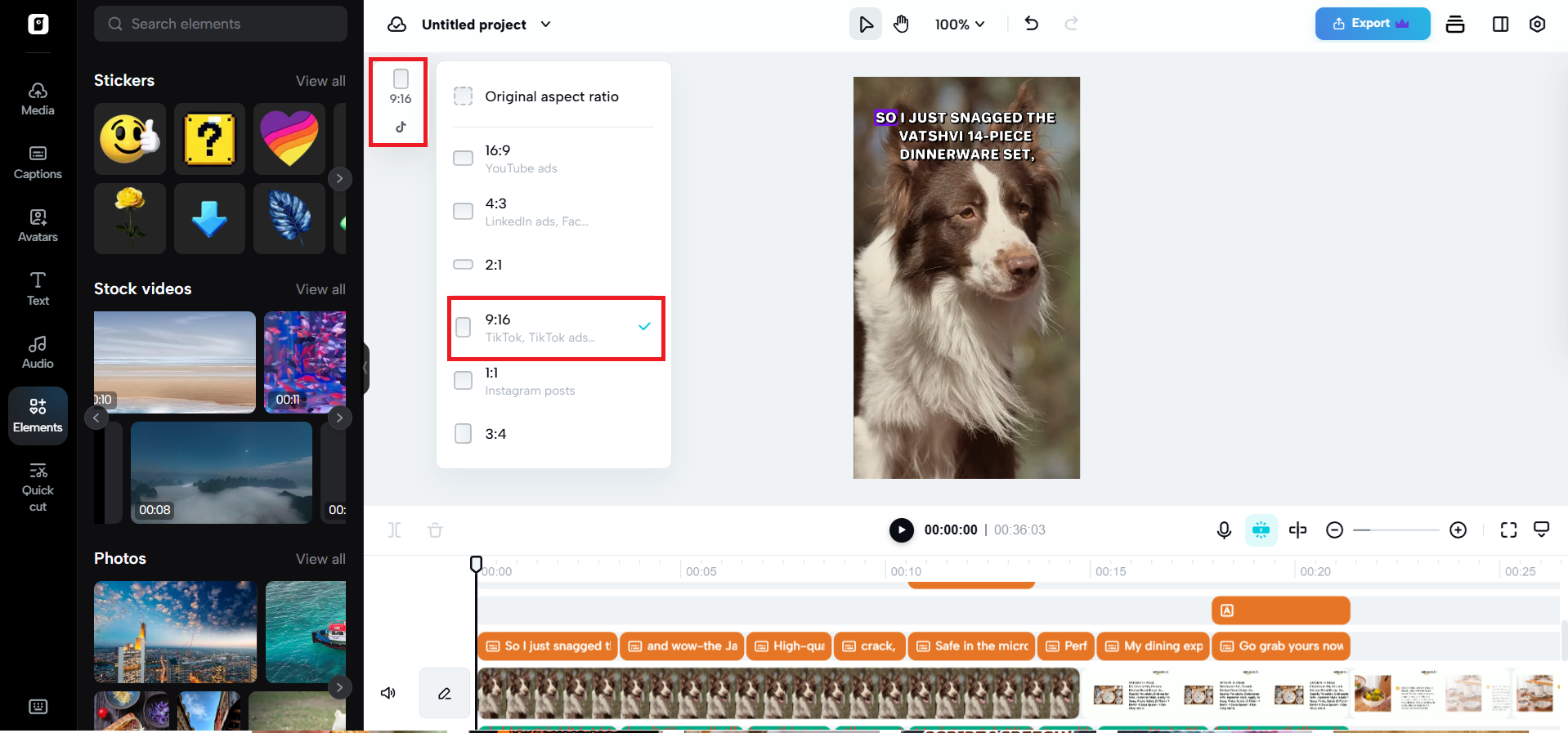Toggle the auto snapping magnet button
This screenshot has width=1568, height=733.
point(1261,530)
